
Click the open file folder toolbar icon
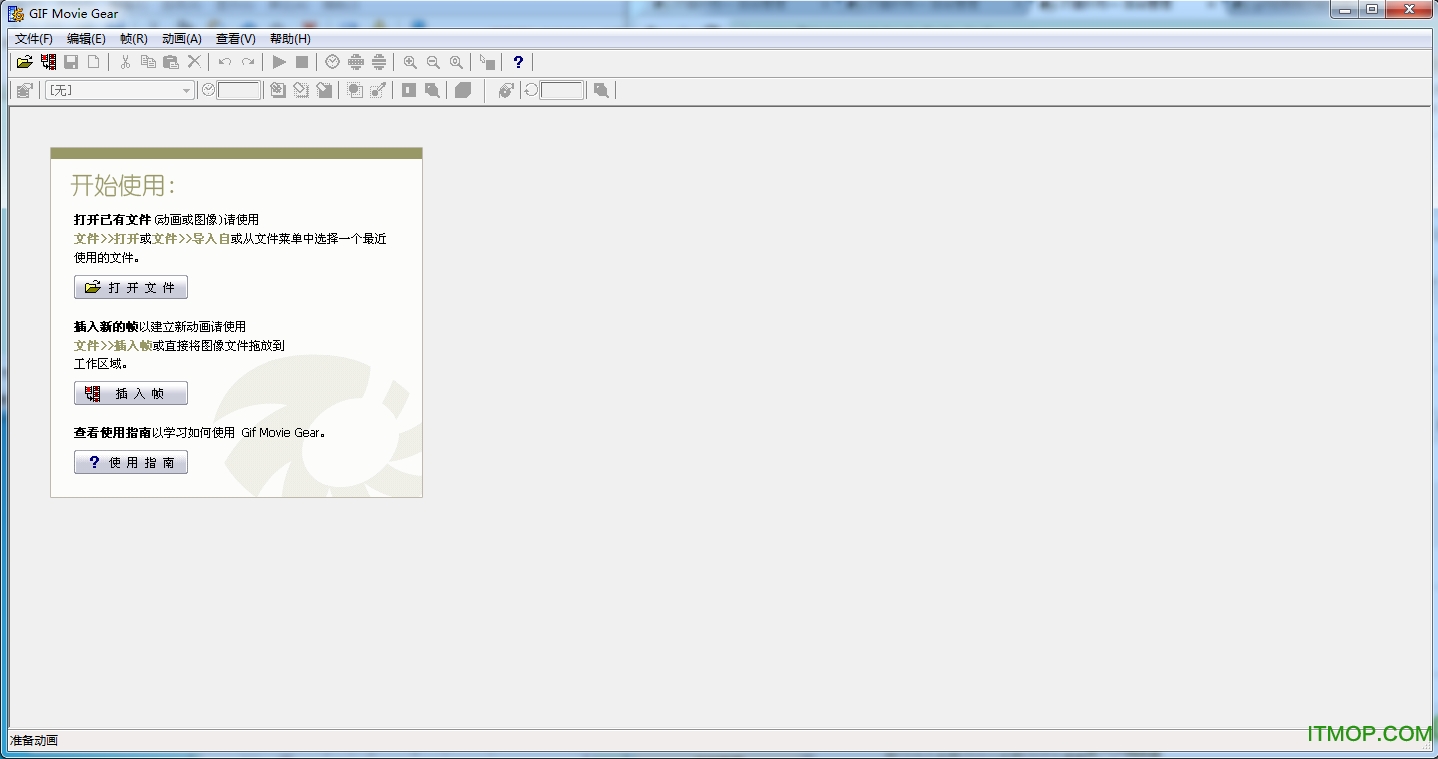pyautogui.click(x=25, y=62)
